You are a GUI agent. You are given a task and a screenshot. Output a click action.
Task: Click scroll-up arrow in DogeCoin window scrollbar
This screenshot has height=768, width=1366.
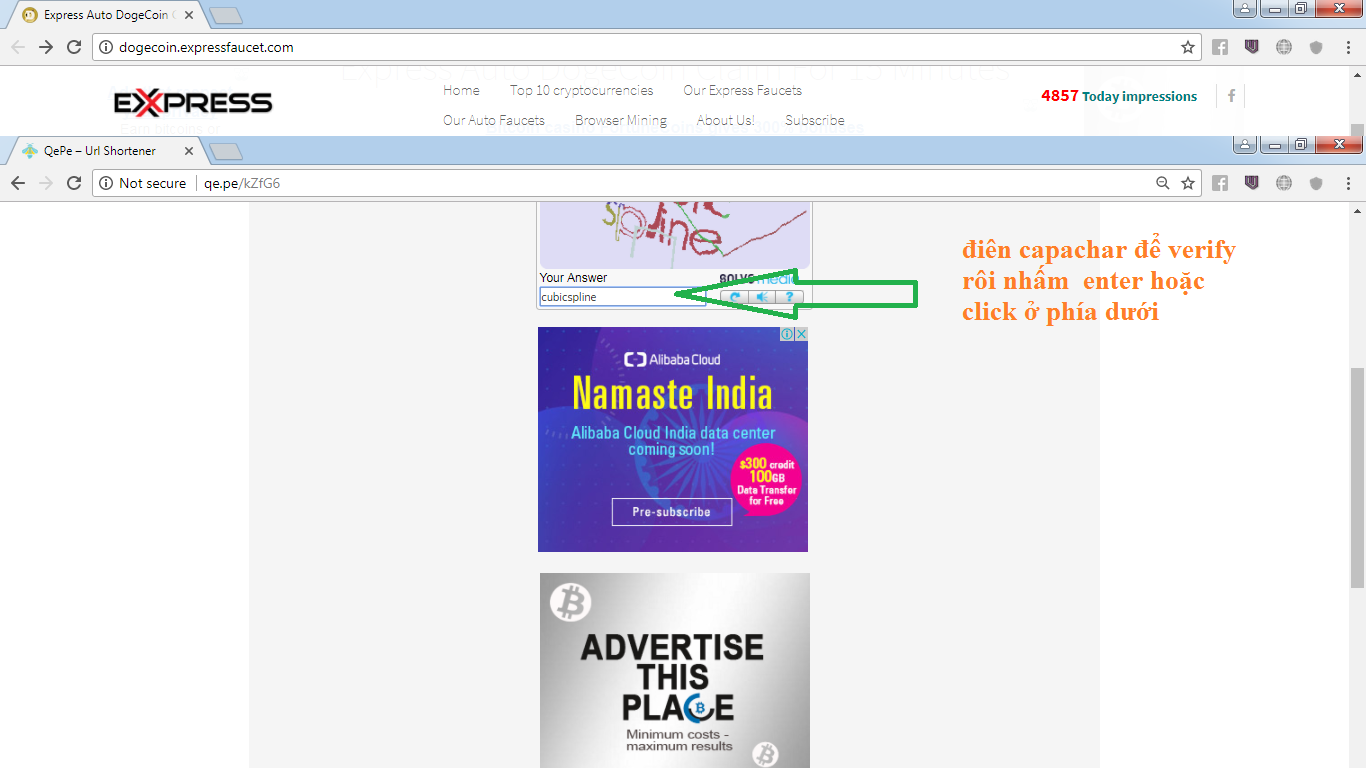tap(1357, 75)
